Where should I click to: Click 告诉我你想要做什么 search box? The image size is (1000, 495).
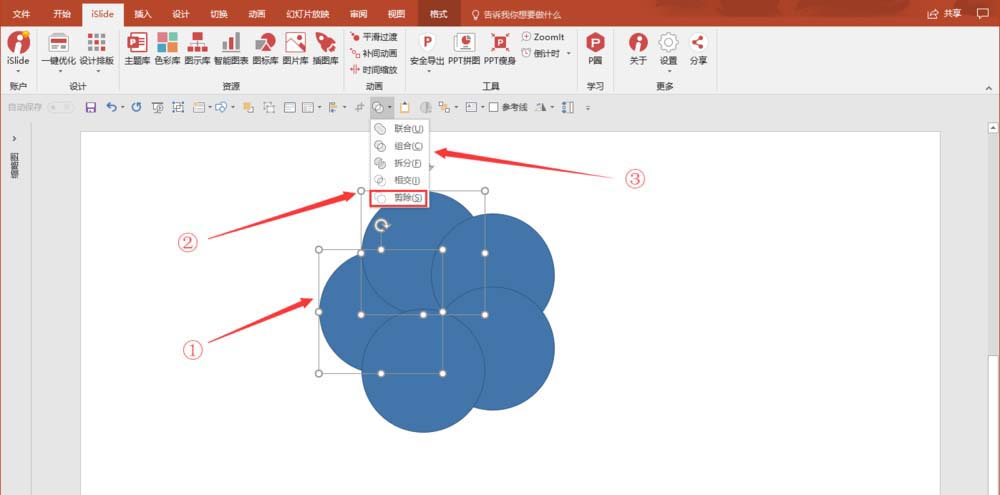click(x=515, y=14)
